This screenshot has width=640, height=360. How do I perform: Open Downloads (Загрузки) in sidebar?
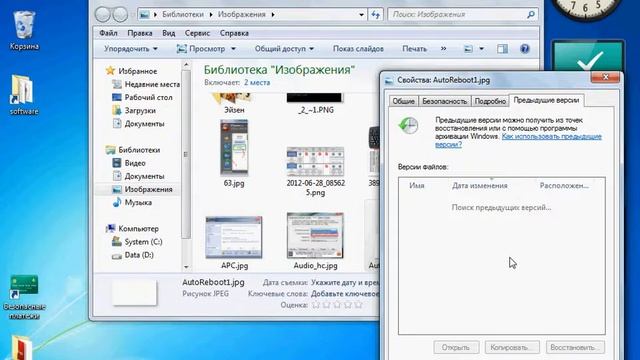click(134, 110)
